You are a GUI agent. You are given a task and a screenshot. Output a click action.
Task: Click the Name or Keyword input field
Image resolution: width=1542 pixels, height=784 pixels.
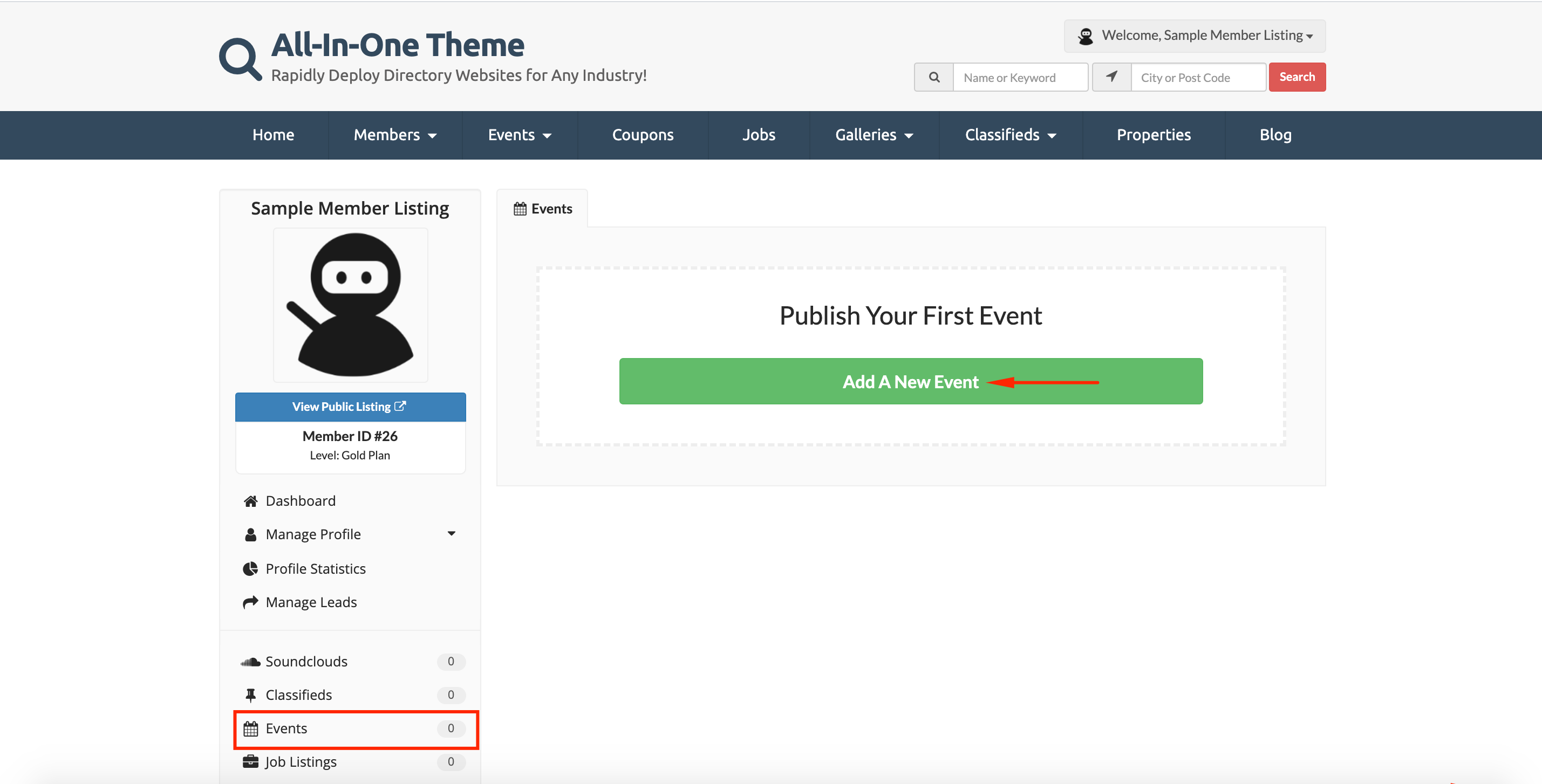point(1020,77)
